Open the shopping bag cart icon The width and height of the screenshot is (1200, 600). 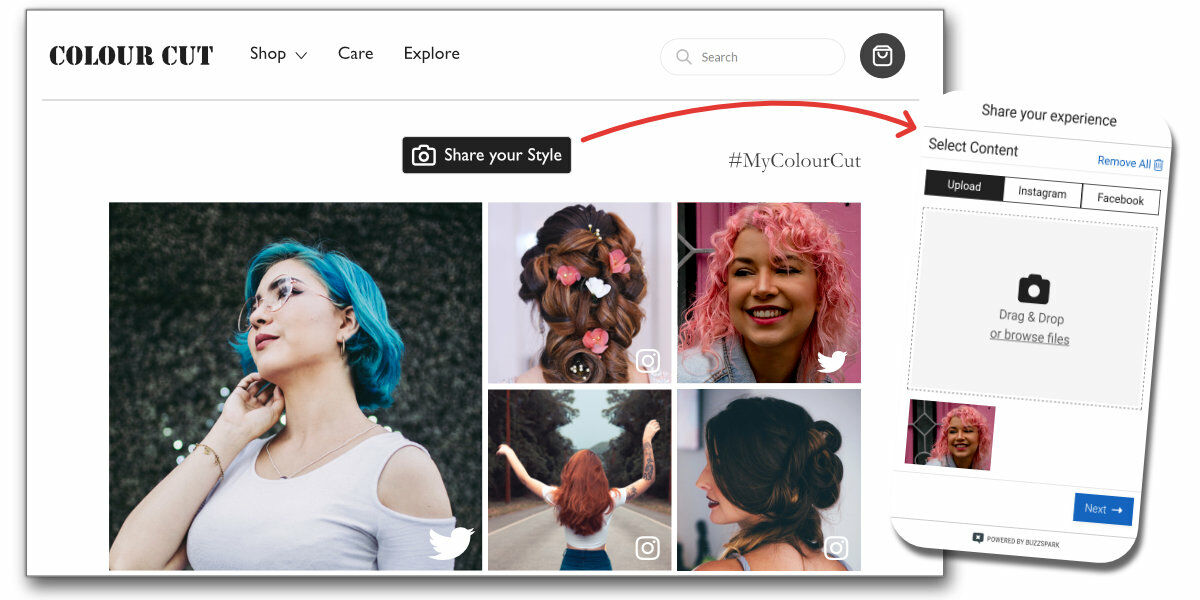[x=882, y=56]
